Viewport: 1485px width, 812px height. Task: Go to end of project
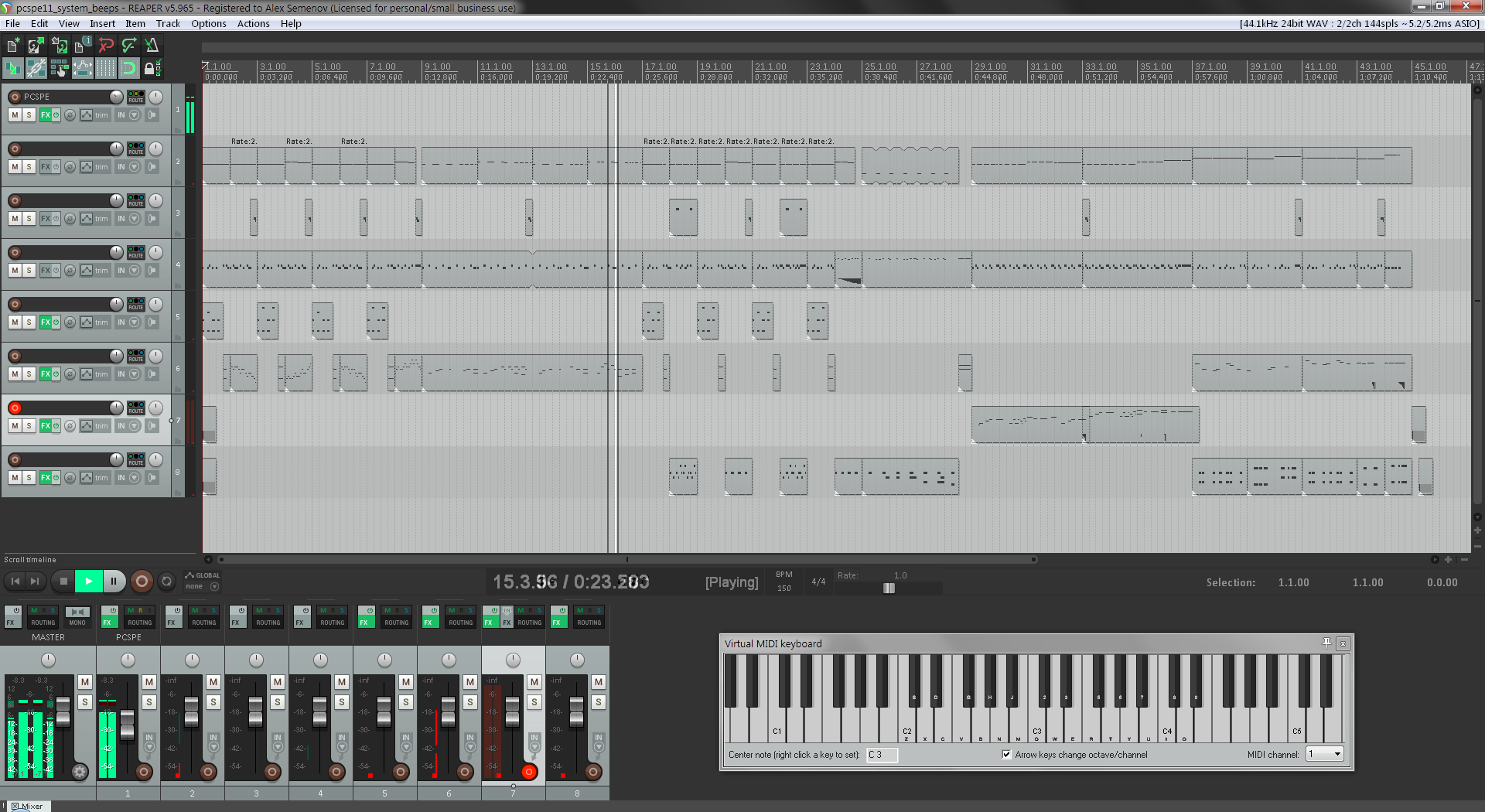tap(34, 581)
